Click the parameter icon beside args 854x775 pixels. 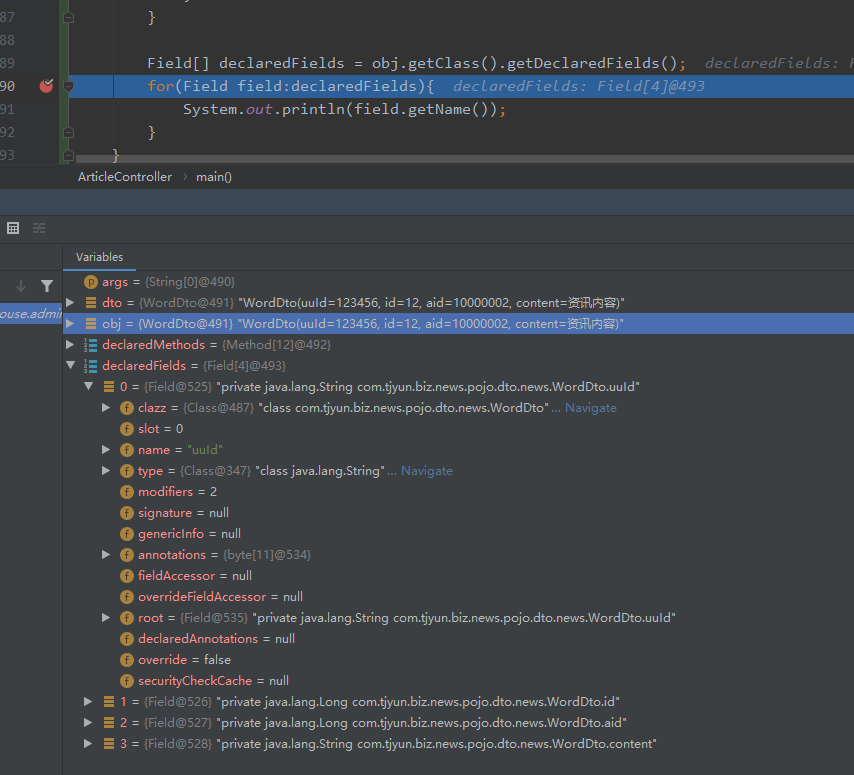click(x=90, y=282)
